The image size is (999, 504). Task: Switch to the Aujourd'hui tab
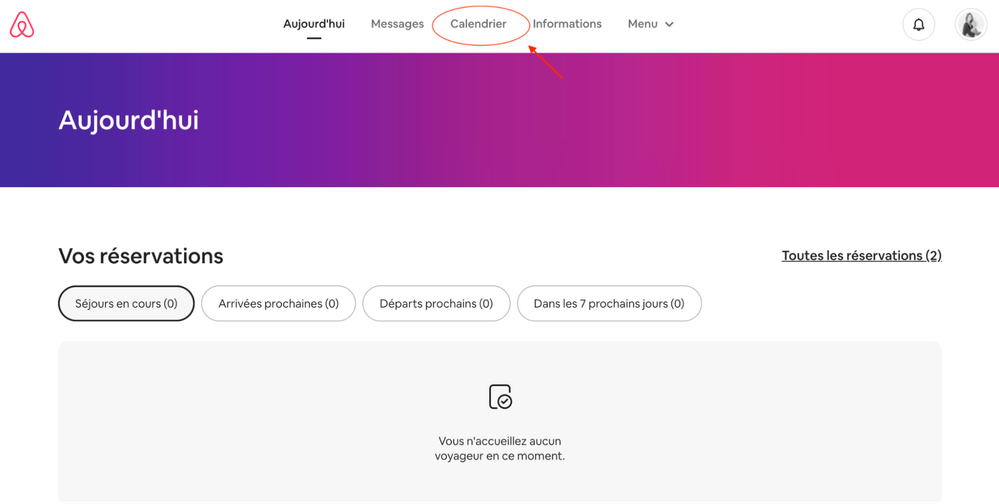pyautogui.click(x=314, y=24)
